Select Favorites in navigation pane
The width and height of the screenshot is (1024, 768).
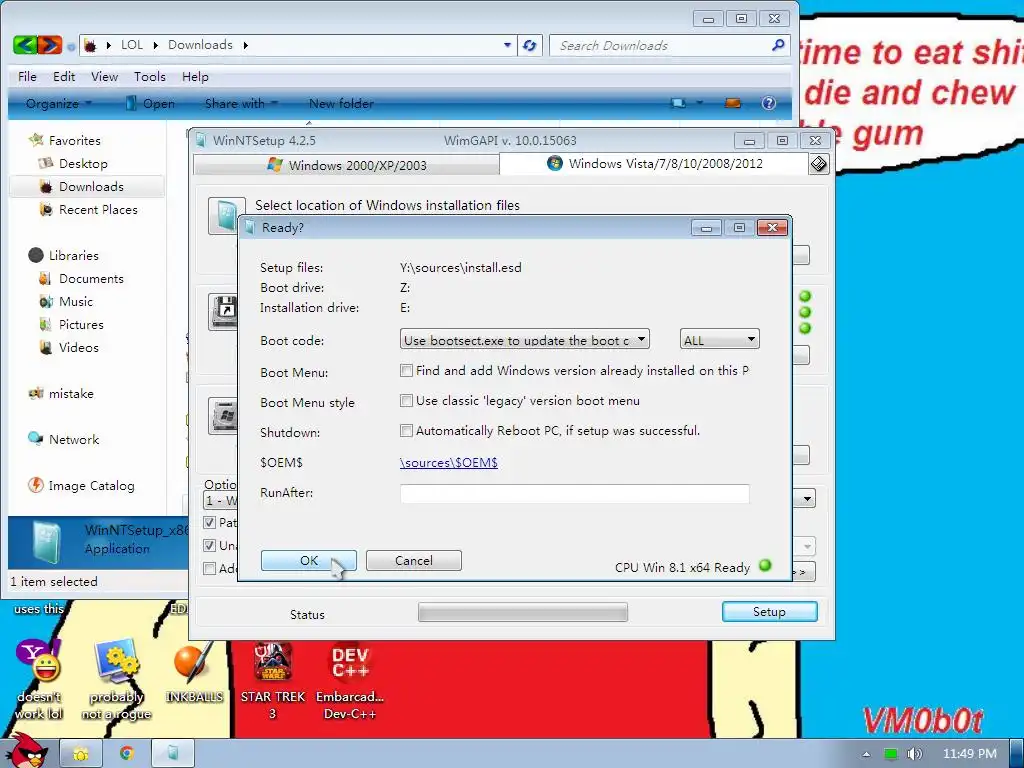[x=74, y=140]
